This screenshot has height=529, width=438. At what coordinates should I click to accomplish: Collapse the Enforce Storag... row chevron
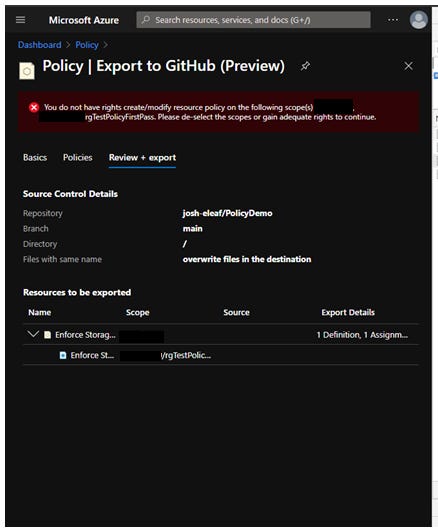tap(33, 334)
